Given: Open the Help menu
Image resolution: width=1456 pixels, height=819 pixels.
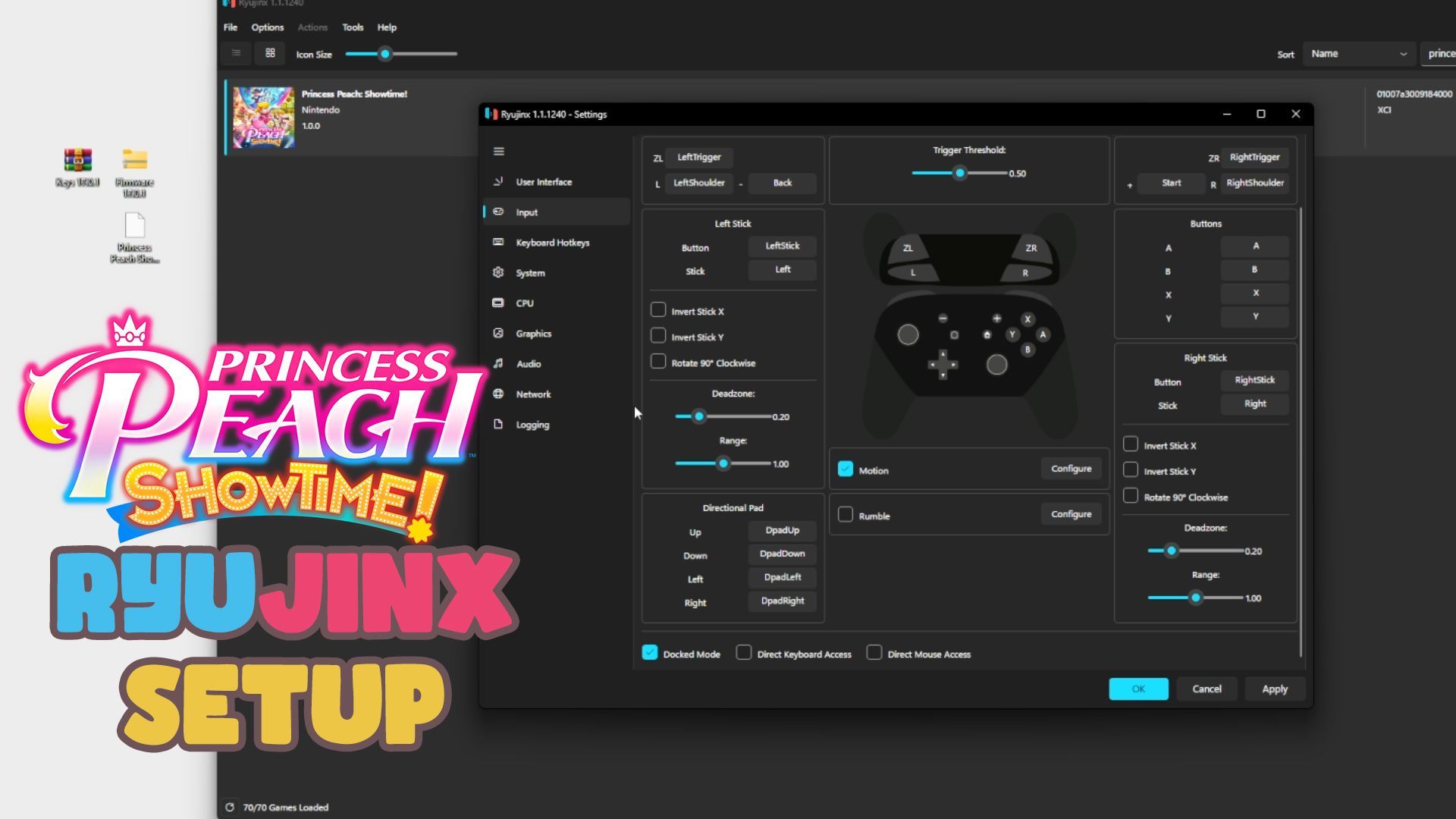Looking at the screenshot, I should 387,27.
